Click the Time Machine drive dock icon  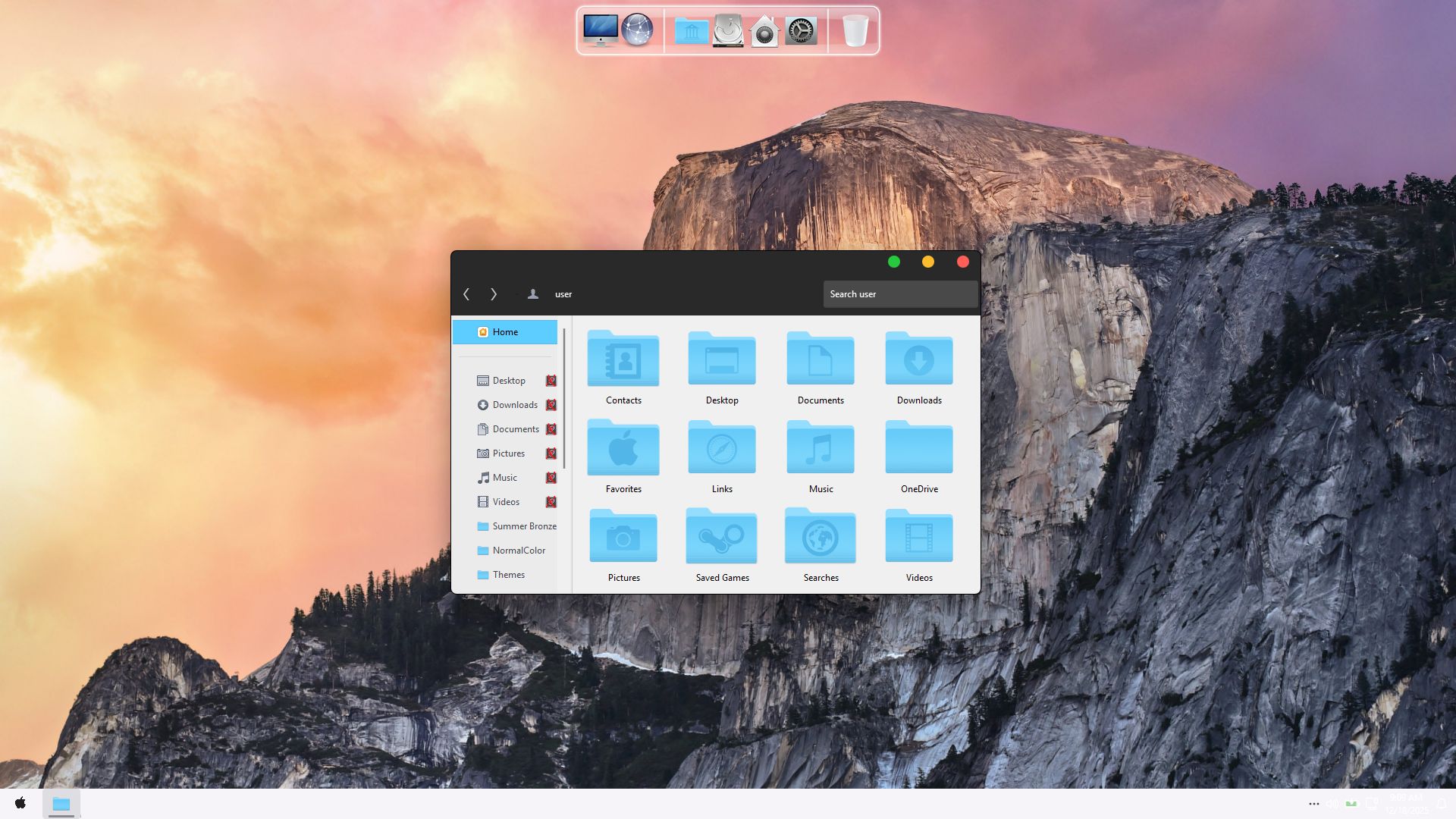coord(728,31)
